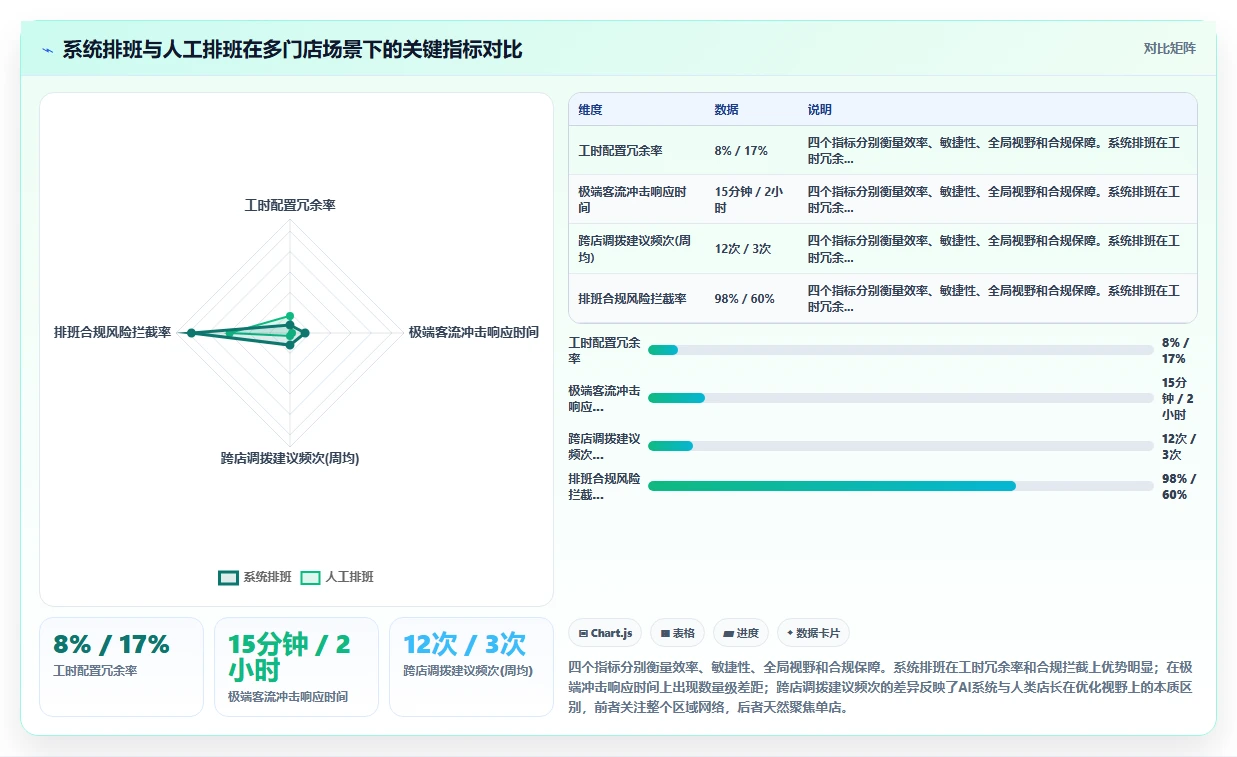Click table row 工时配置冗余率
The height and width of the screenshot is (757, 1237).
(x=882, y=151)
